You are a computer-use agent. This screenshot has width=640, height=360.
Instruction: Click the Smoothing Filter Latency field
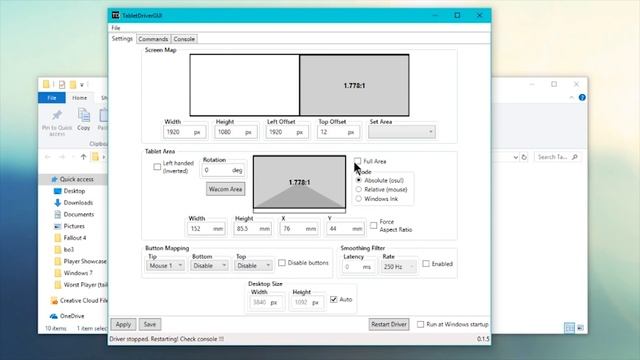358,267
